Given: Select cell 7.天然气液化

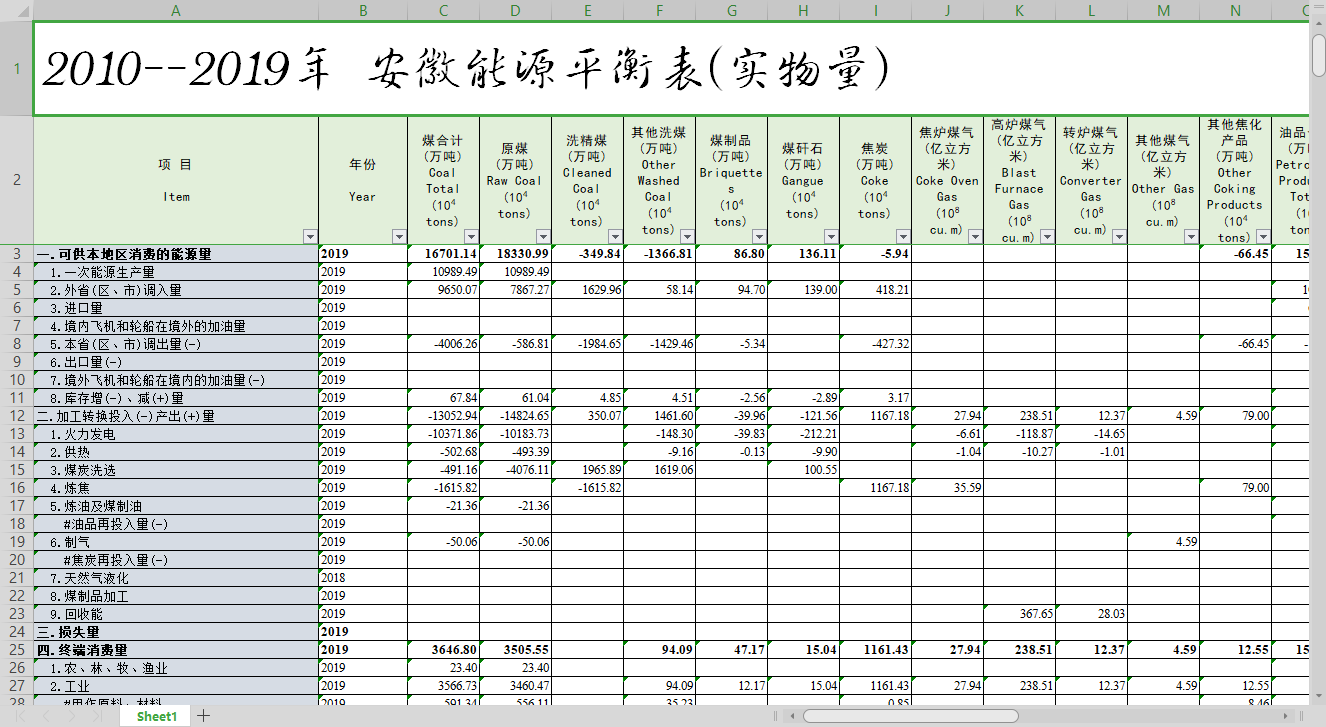Looking at the screenshot, I should pyautogui.click(x=176, y=578).
